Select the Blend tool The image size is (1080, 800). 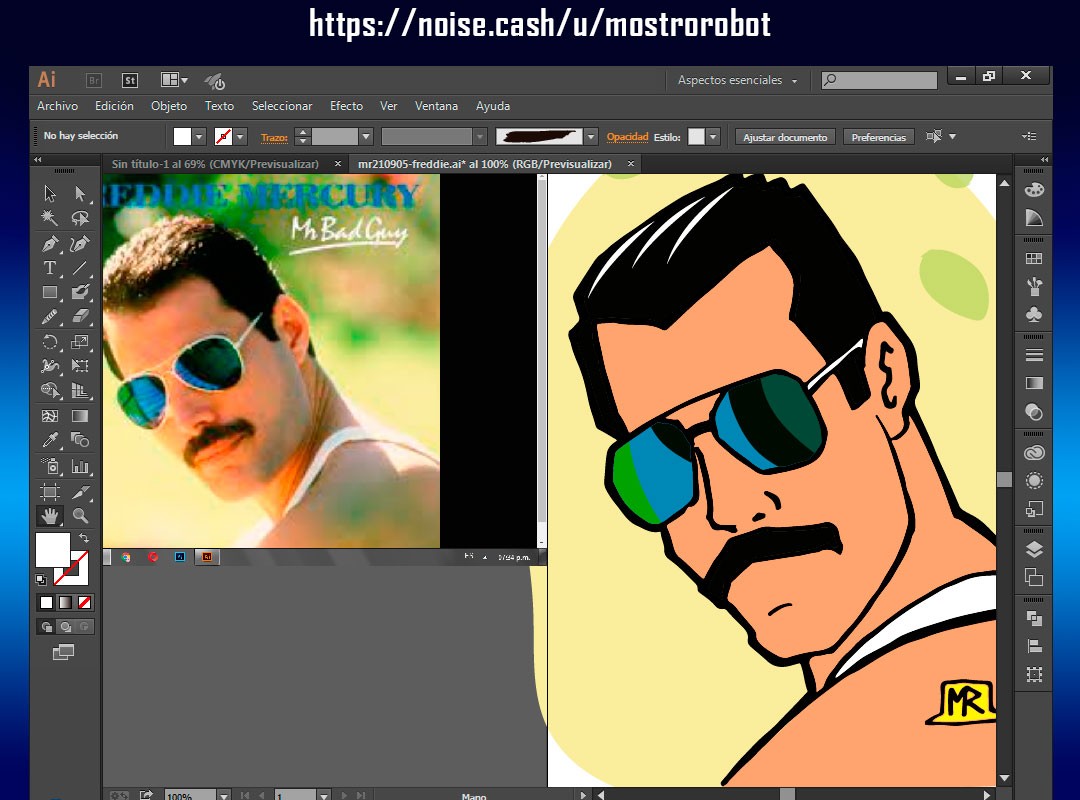point(80,440)
